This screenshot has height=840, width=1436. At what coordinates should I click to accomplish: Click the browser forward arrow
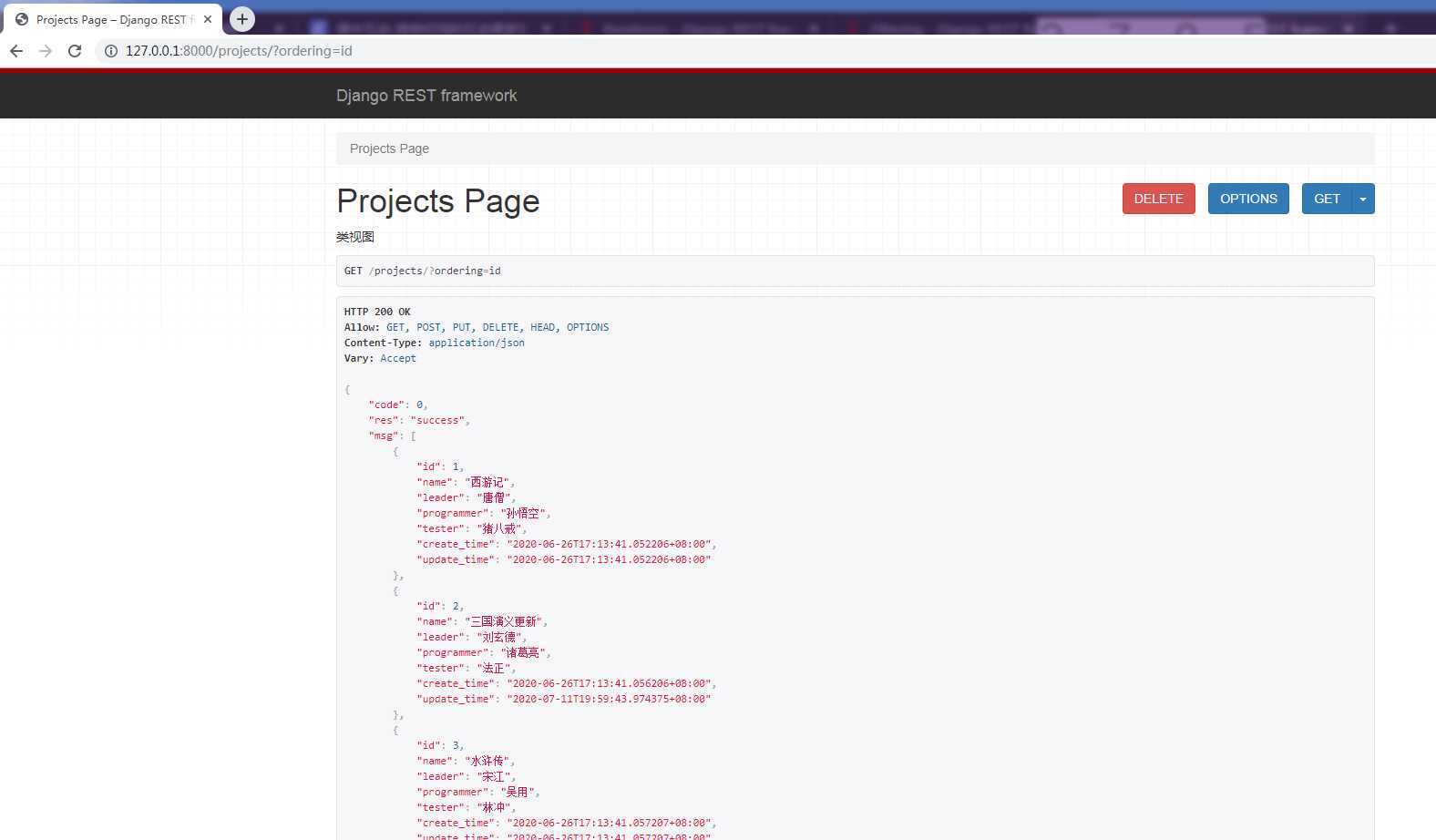pos(46,51)
